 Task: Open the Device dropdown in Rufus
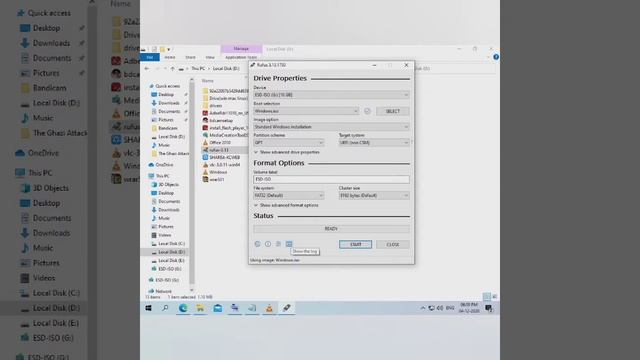[331, 95]
